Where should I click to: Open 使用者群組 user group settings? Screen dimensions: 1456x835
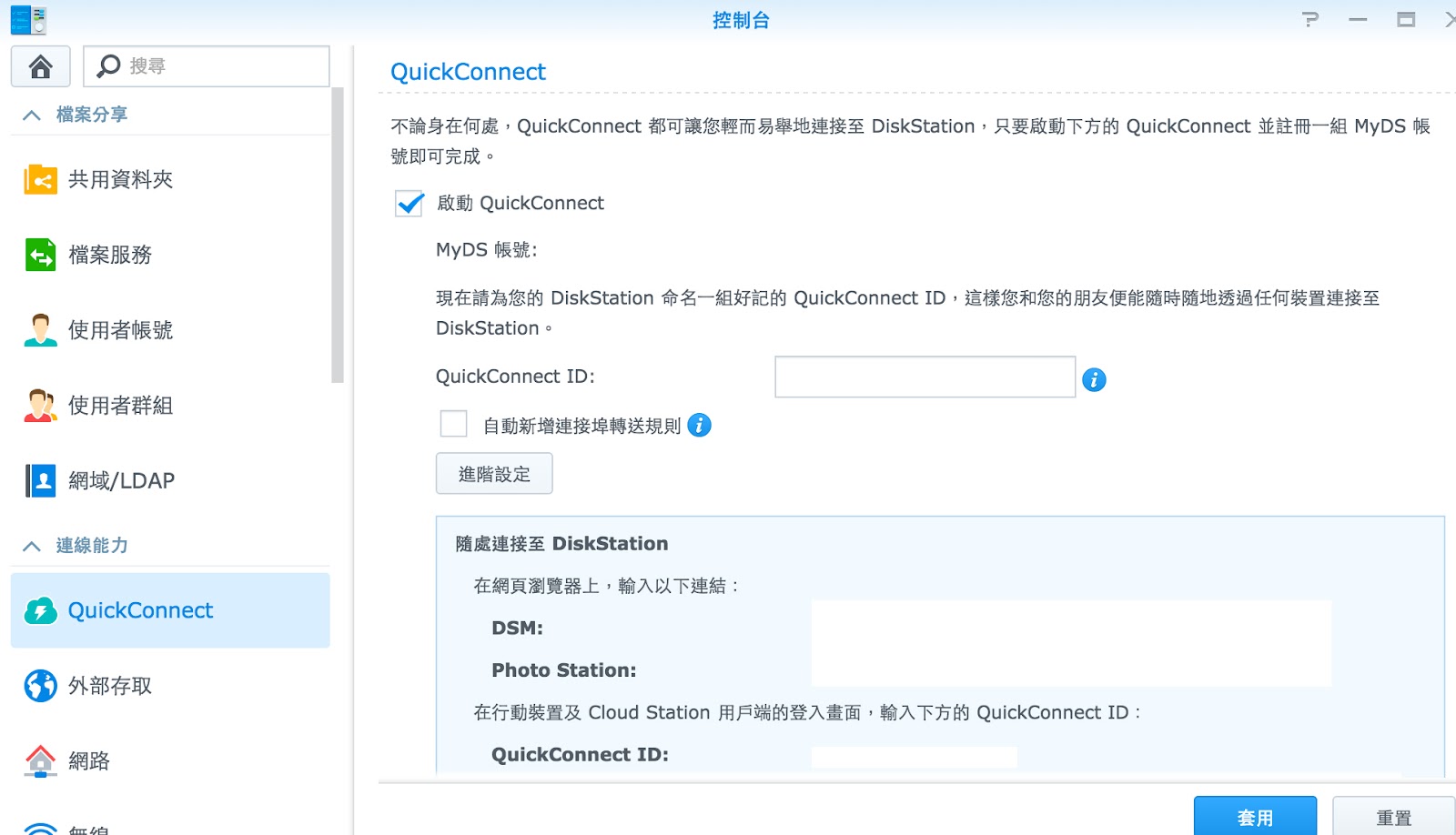(x=120, y=406)
